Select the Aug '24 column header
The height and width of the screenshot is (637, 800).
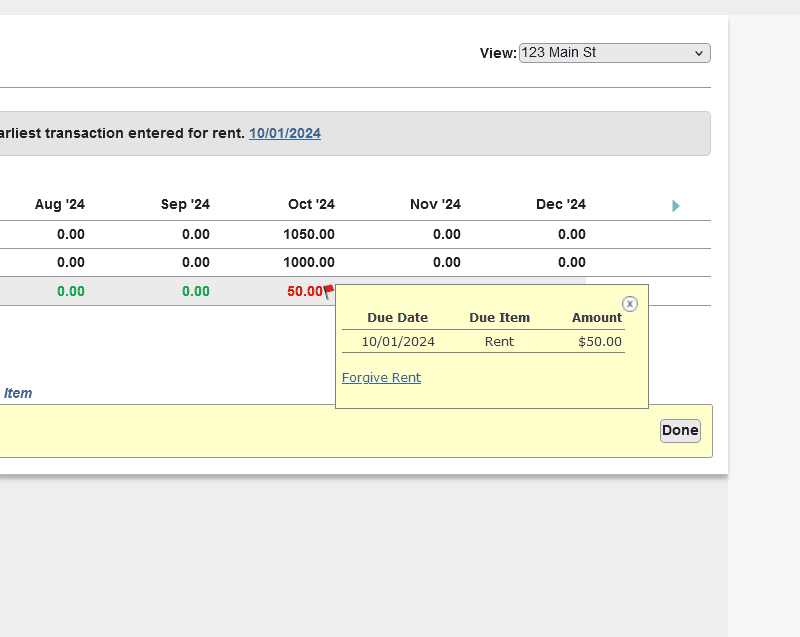[x=60, y=204]
